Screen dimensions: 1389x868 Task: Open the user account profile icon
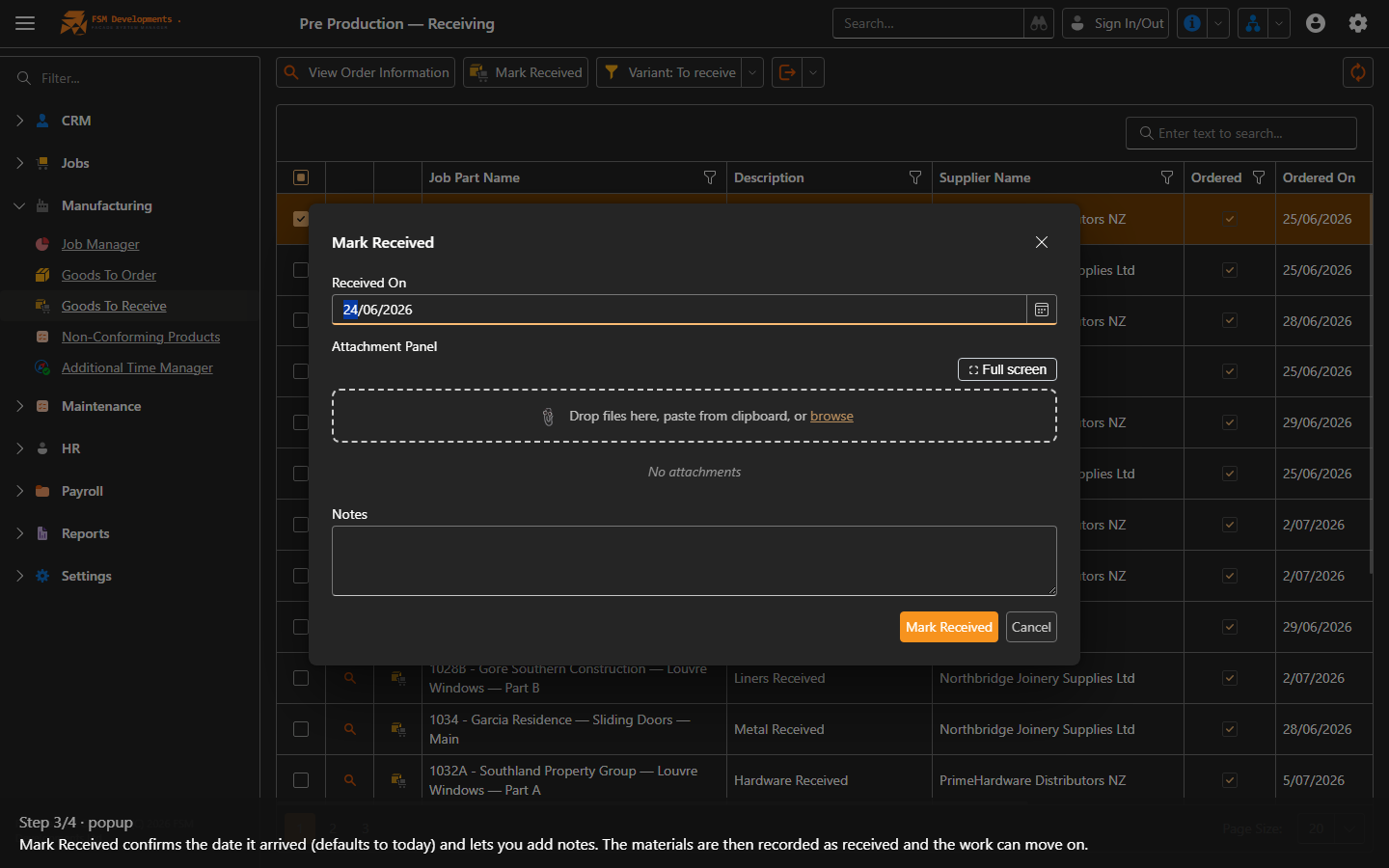coord(1316,23)
